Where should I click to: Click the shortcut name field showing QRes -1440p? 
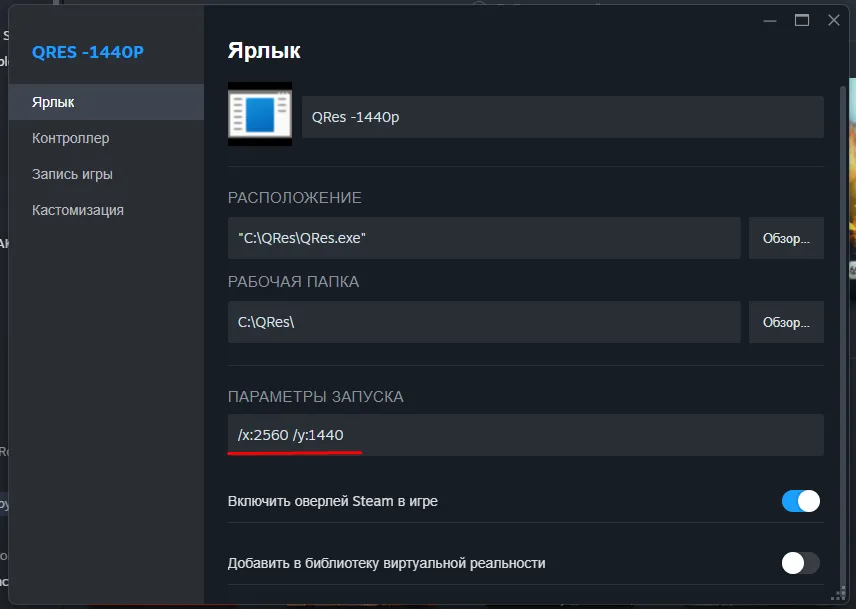click(562, 117)
